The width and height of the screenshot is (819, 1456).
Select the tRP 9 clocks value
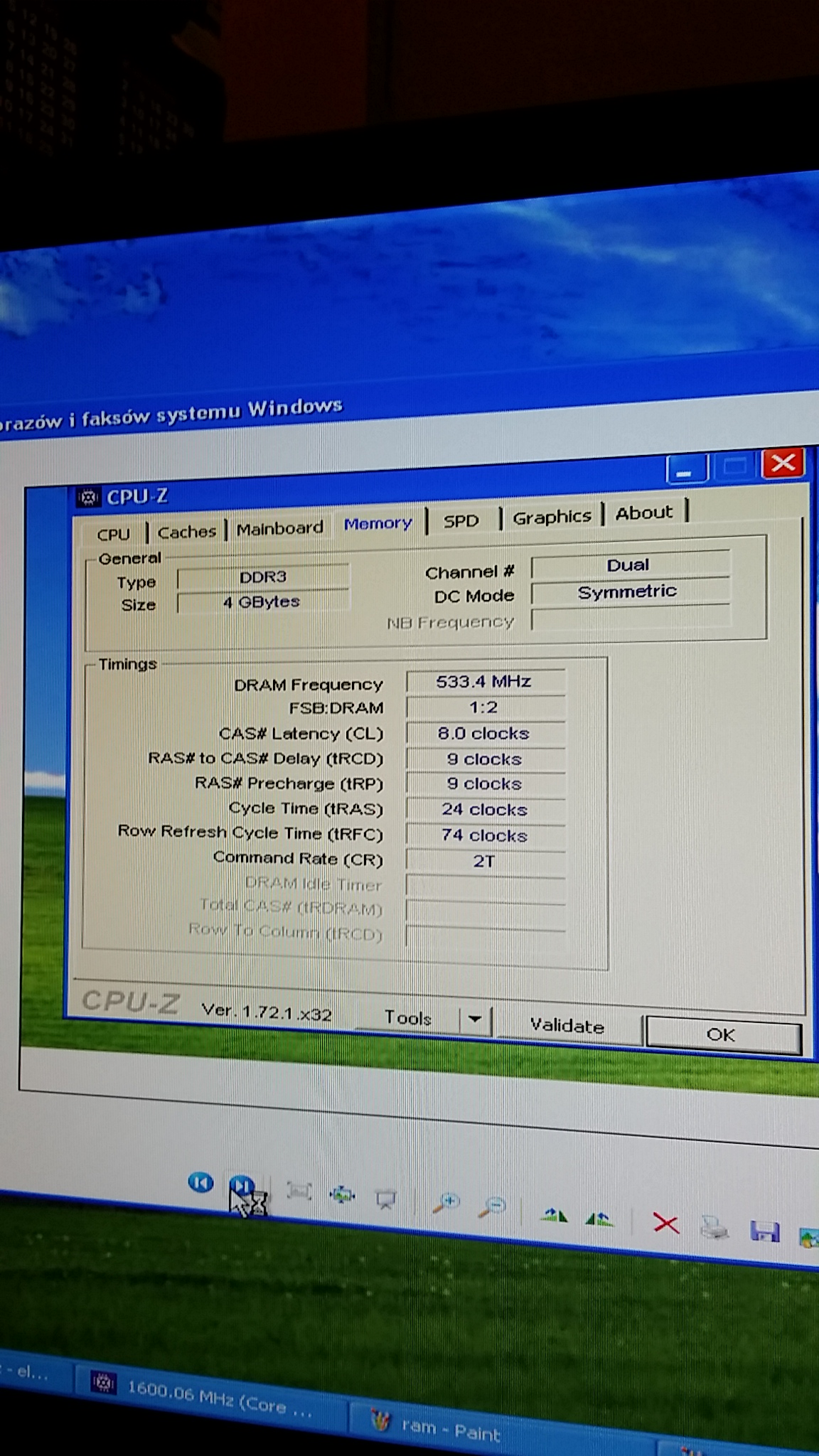pos(486,784)
